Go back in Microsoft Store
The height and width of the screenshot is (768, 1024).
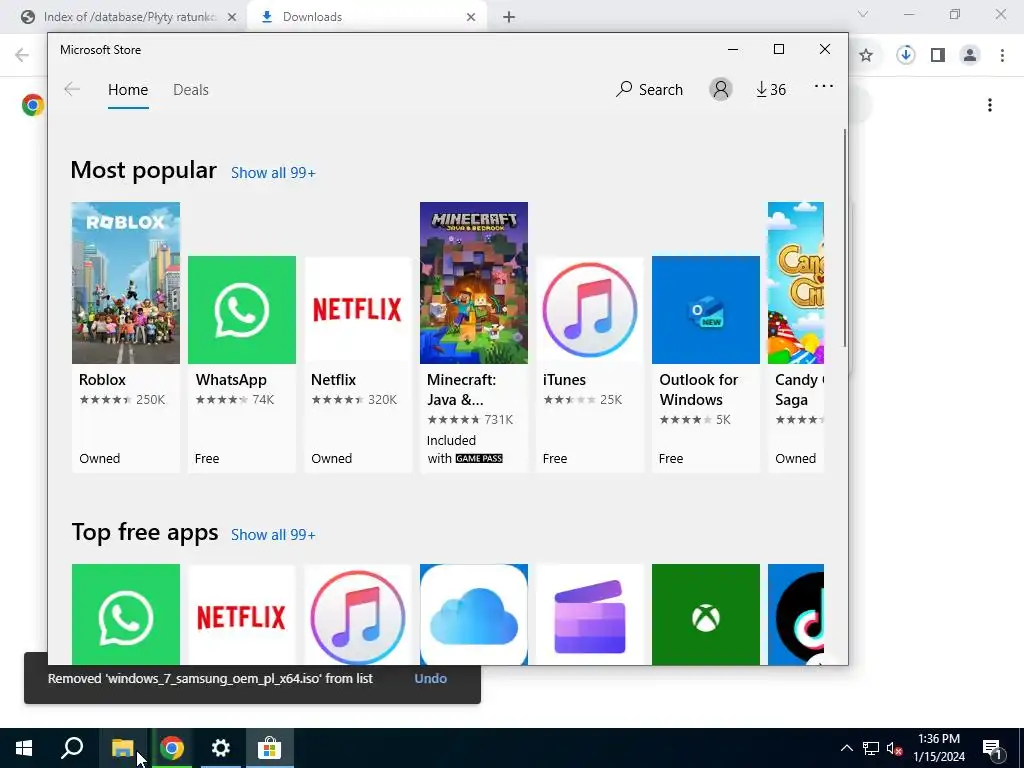tap(72, 89)
